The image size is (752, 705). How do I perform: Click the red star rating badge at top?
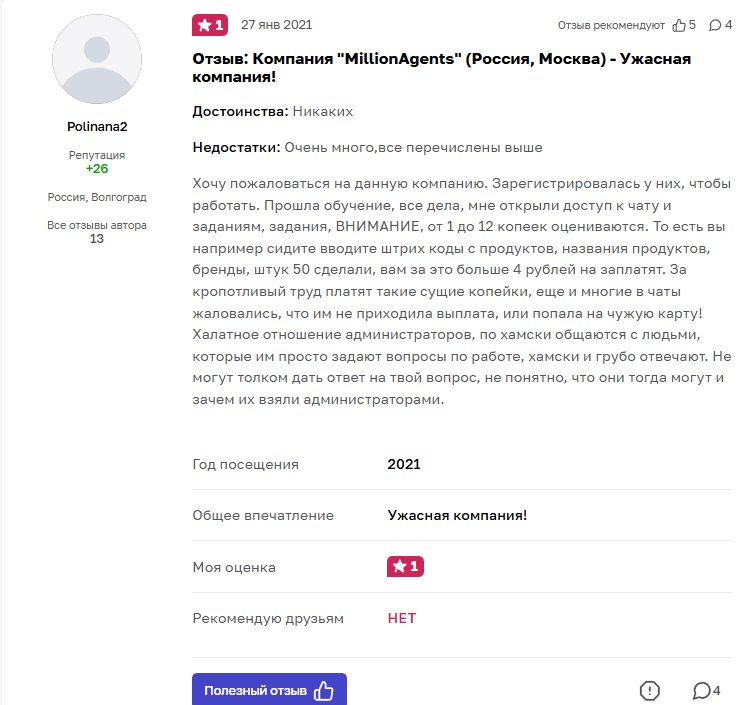click(x=210, y=25)
